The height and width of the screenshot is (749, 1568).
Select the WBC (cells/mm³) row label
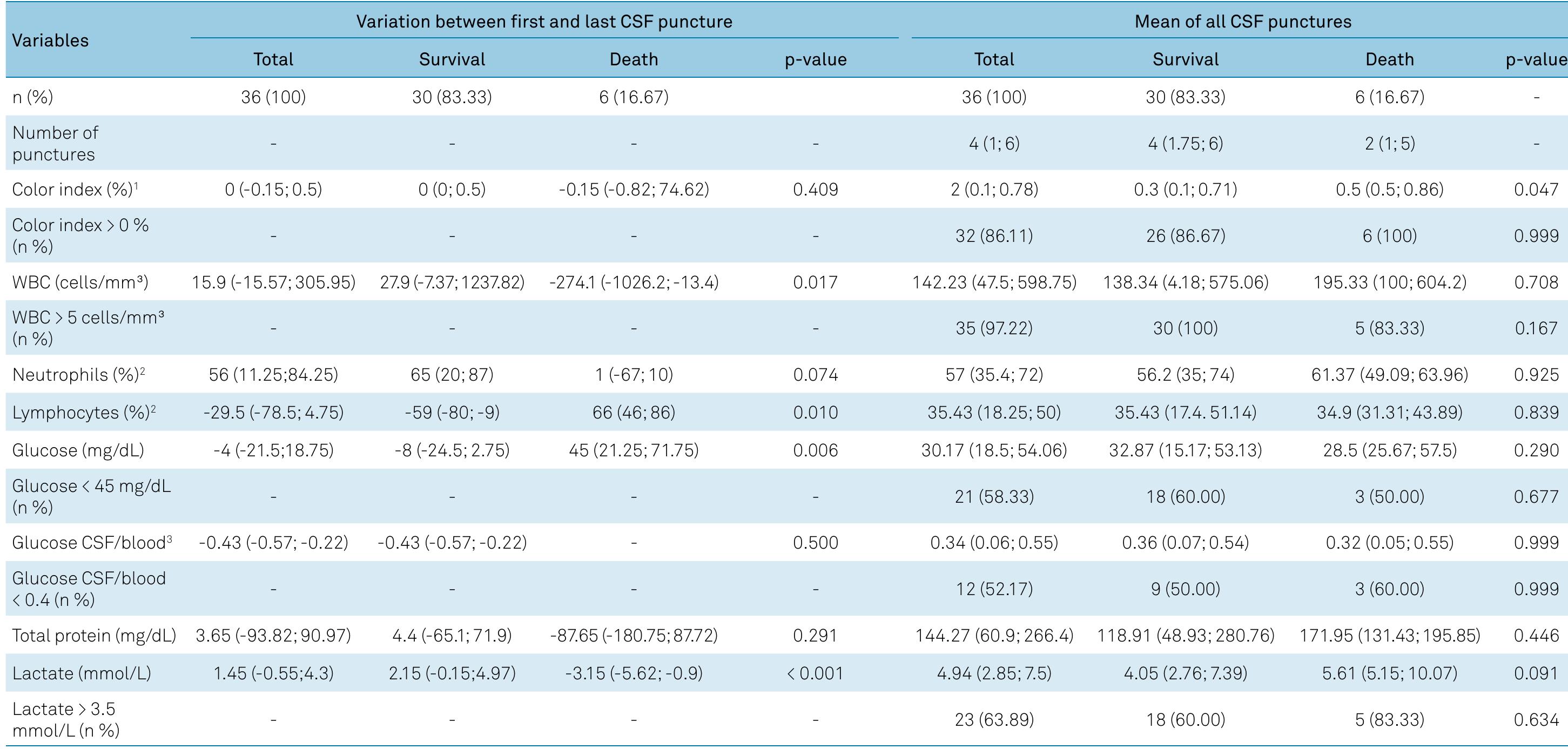click(x=80, y=282)
